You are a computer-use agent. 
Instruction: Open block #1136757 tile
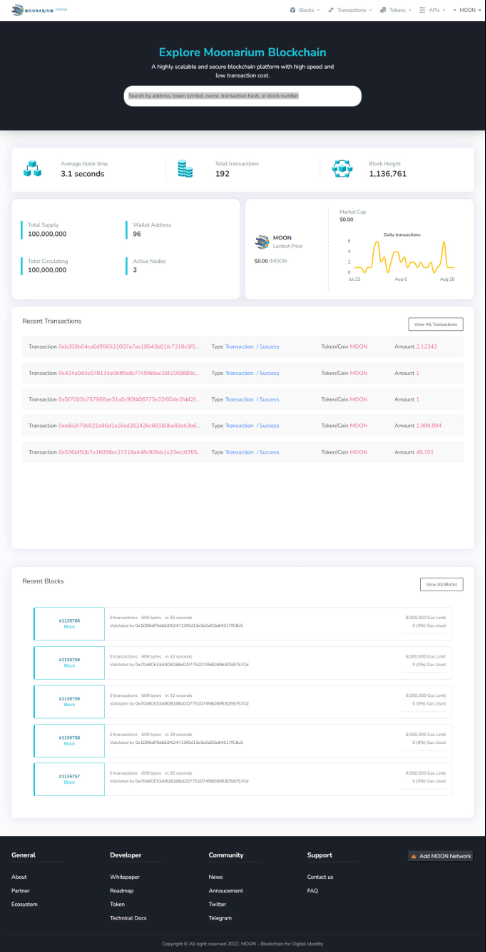point(69,779)
